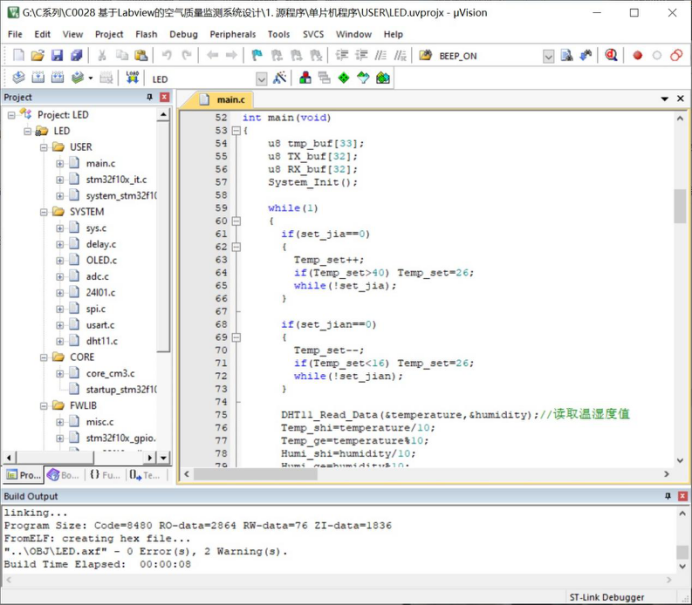Open the Flash menu

click(x=146, y=34)
